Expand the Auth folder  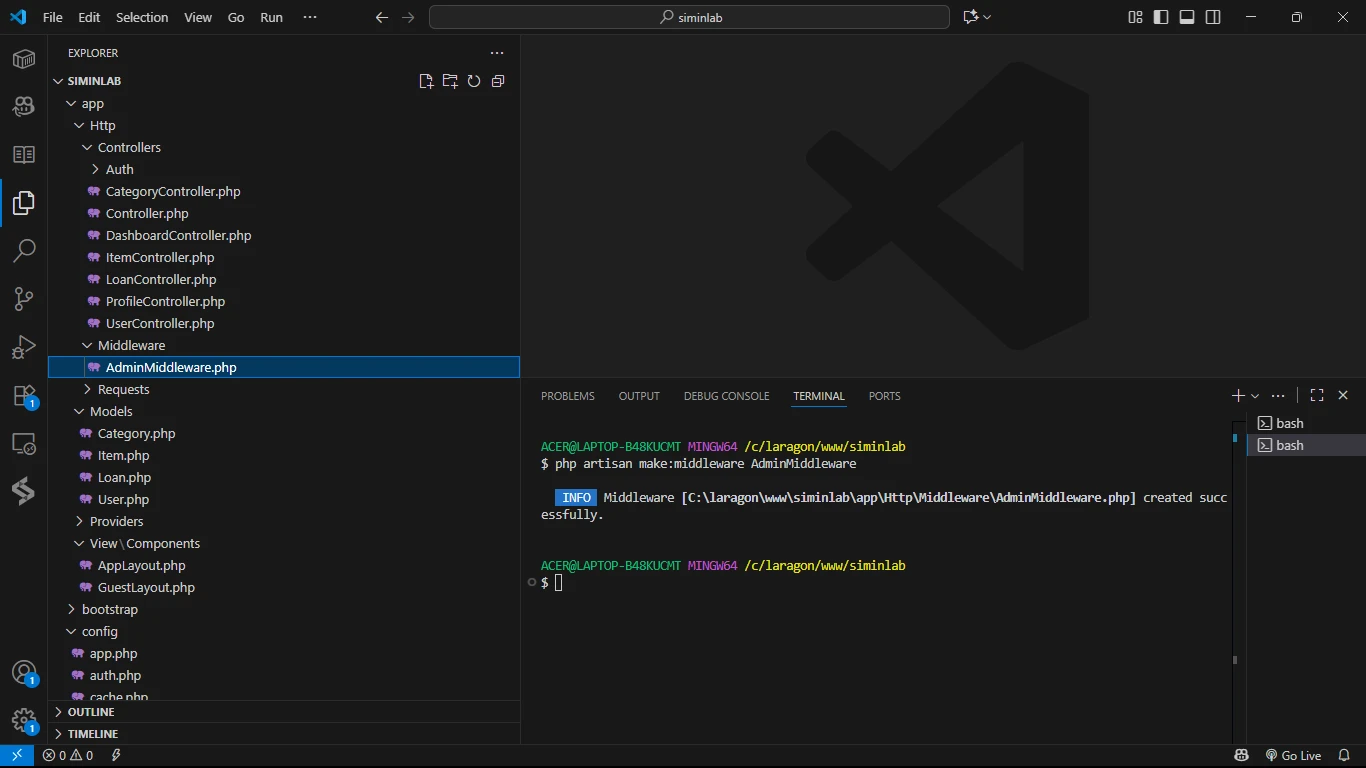click(x=119, y=169)
